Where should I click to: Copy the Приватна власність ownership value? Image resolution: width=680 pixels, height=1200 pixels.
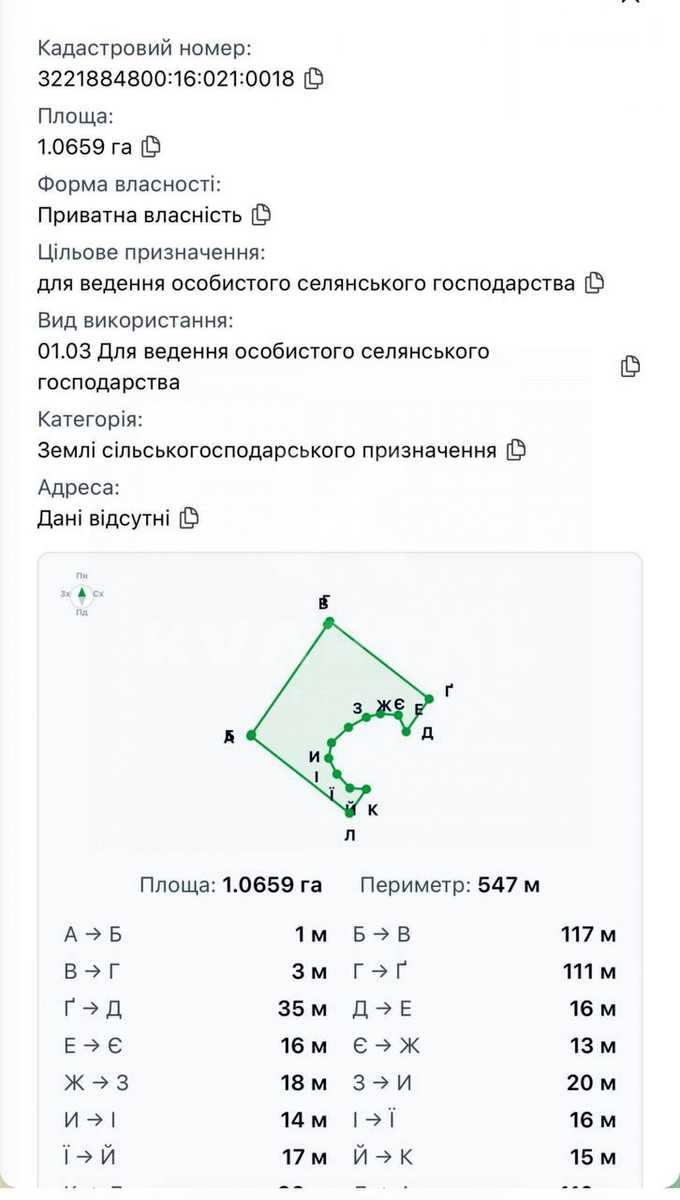coord(261,214)
